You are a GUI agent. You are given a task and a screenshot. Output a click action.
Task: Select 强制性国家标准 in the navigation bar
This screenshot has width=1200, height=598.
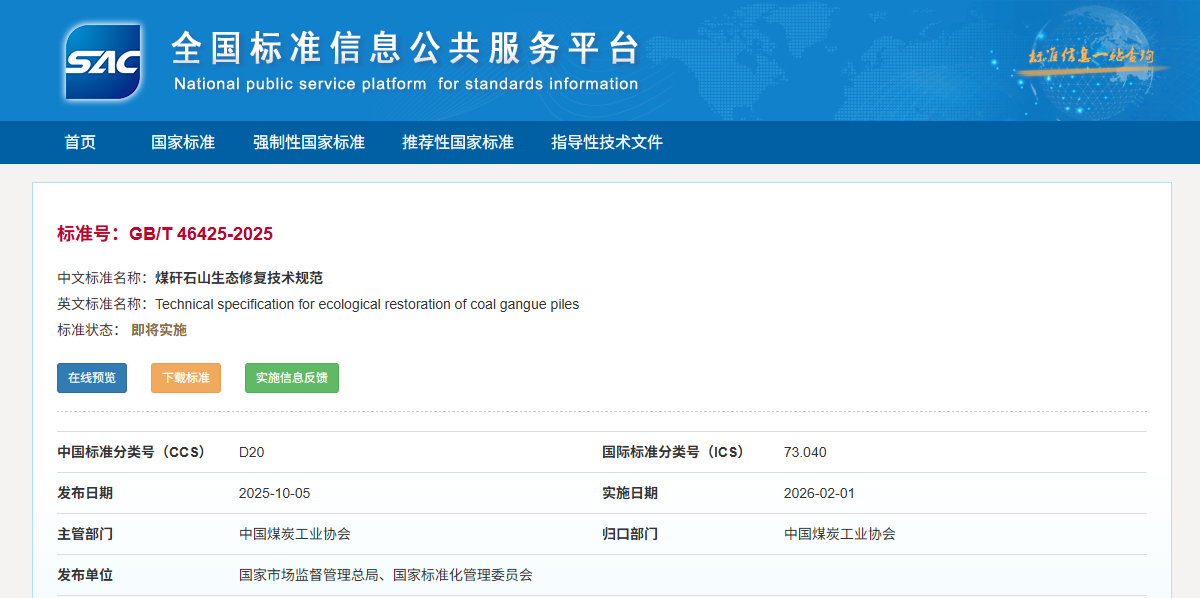[309, 142]
